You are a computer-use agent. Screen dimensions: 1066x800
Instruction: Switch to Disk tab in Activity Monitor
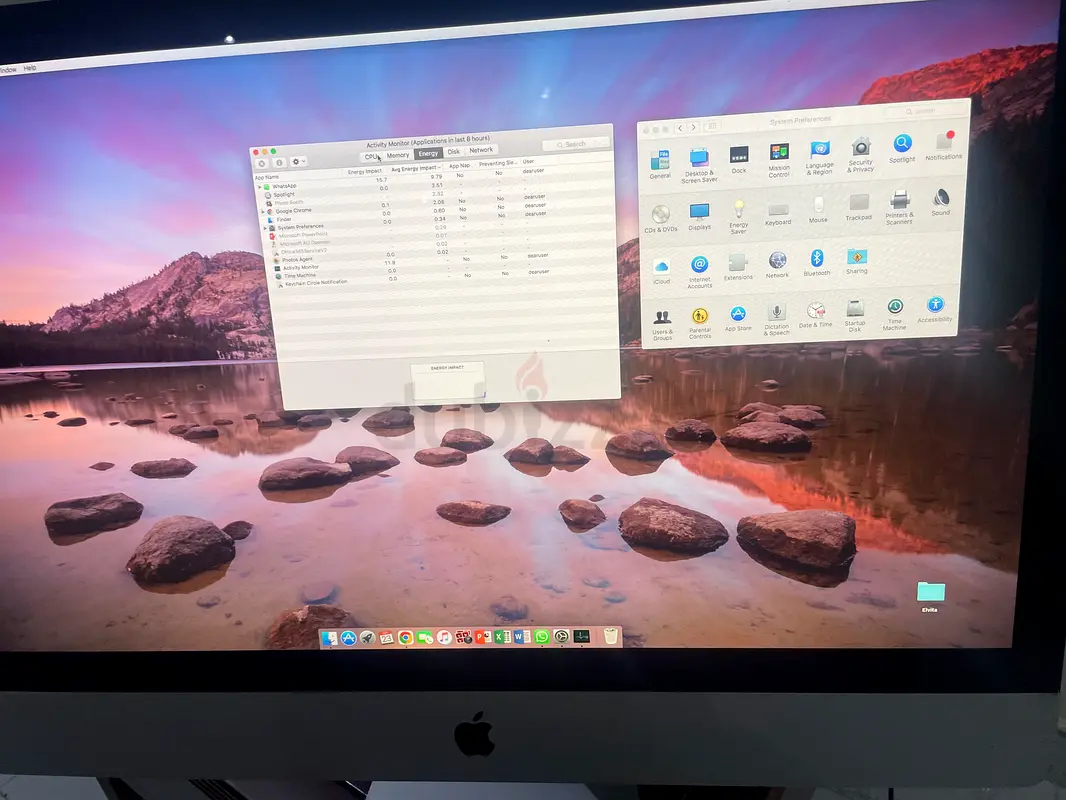[453, 152]
